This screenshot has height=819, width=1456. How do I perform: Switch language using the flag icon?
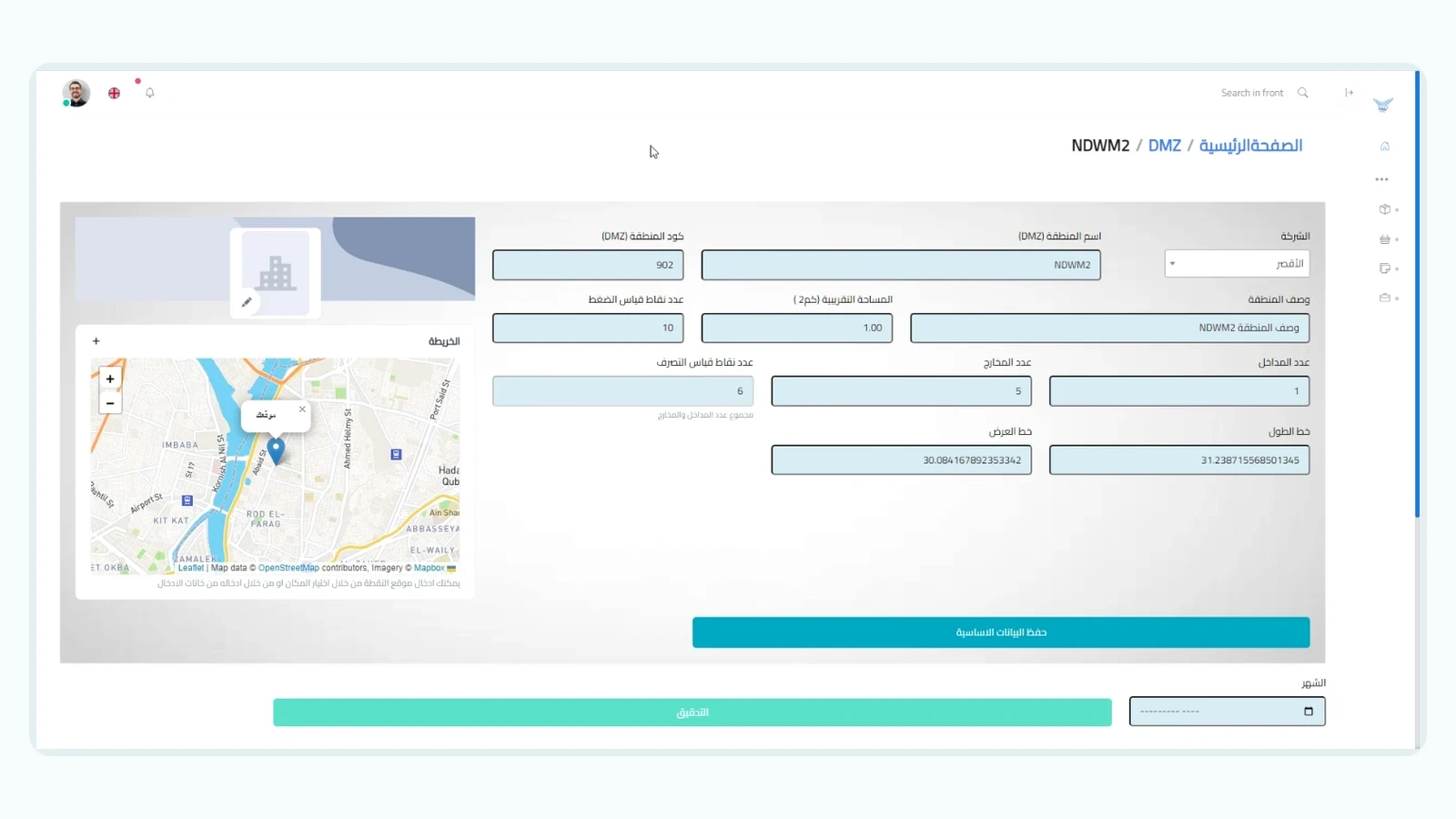pos(114,93)
